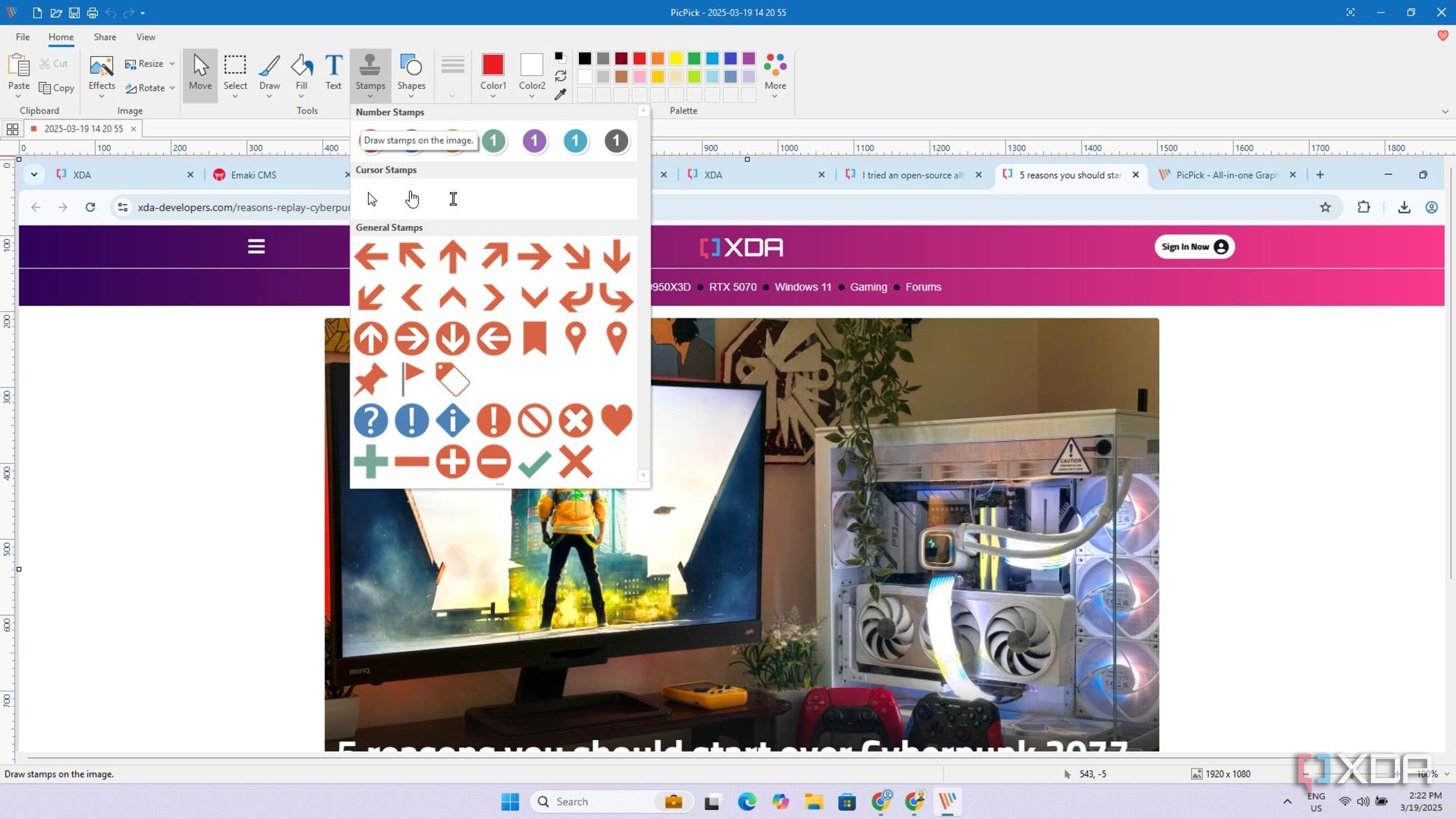The height and width of the screenshot is (819, 1456).
Task: Click the Copy button
Action: [56, 87]
